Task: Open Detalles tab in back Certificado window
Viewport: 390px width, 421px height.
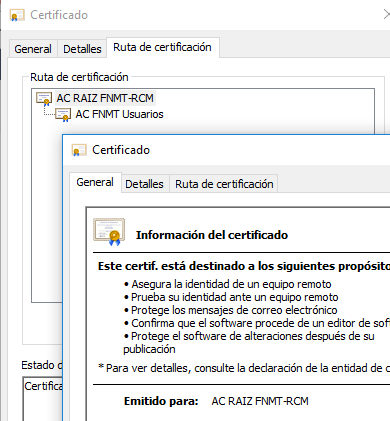Action: [x=82, y=49]
